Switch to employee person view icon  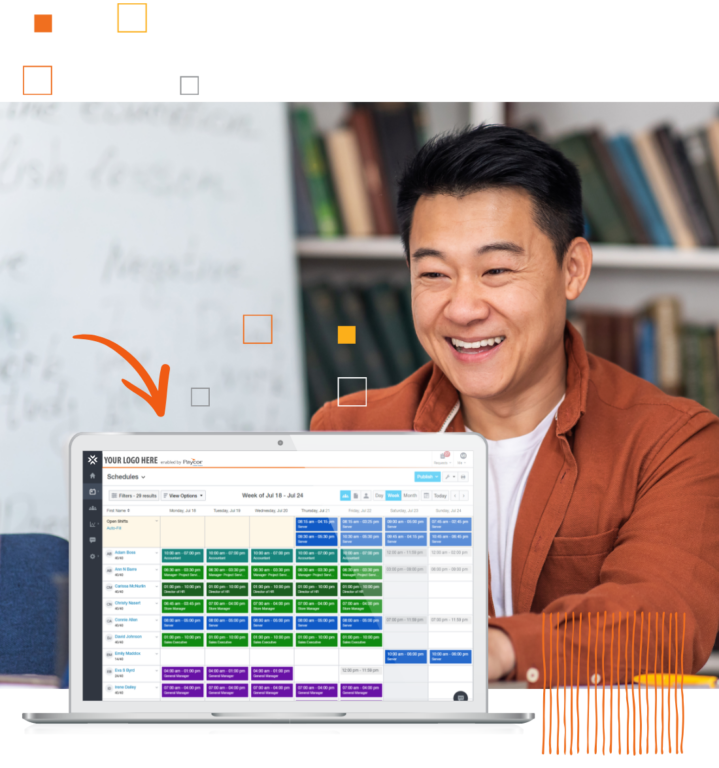[x=366, y=495]
